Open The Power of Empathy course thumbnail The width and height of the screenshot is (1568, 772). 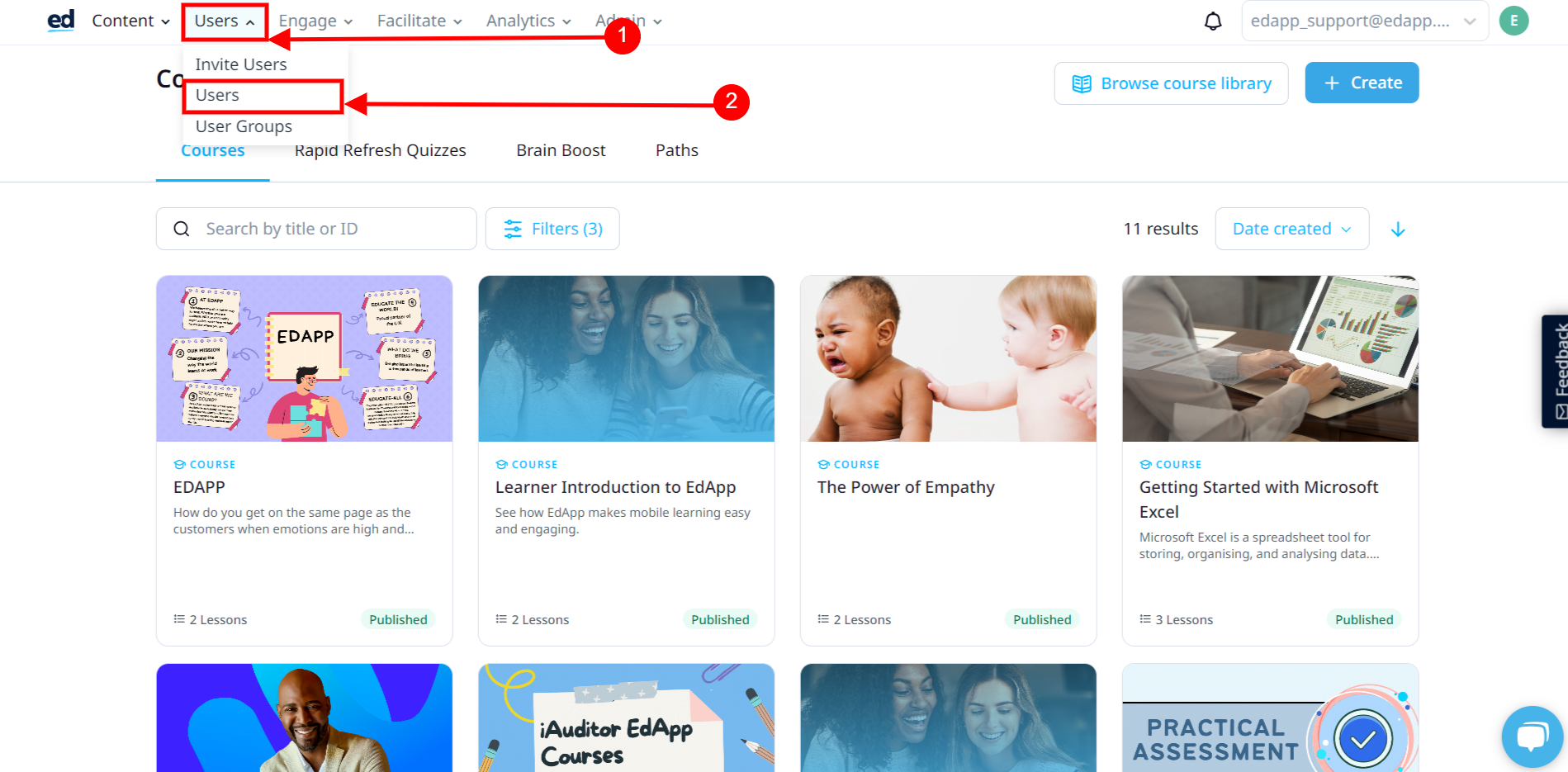click(x=948, y=359)
